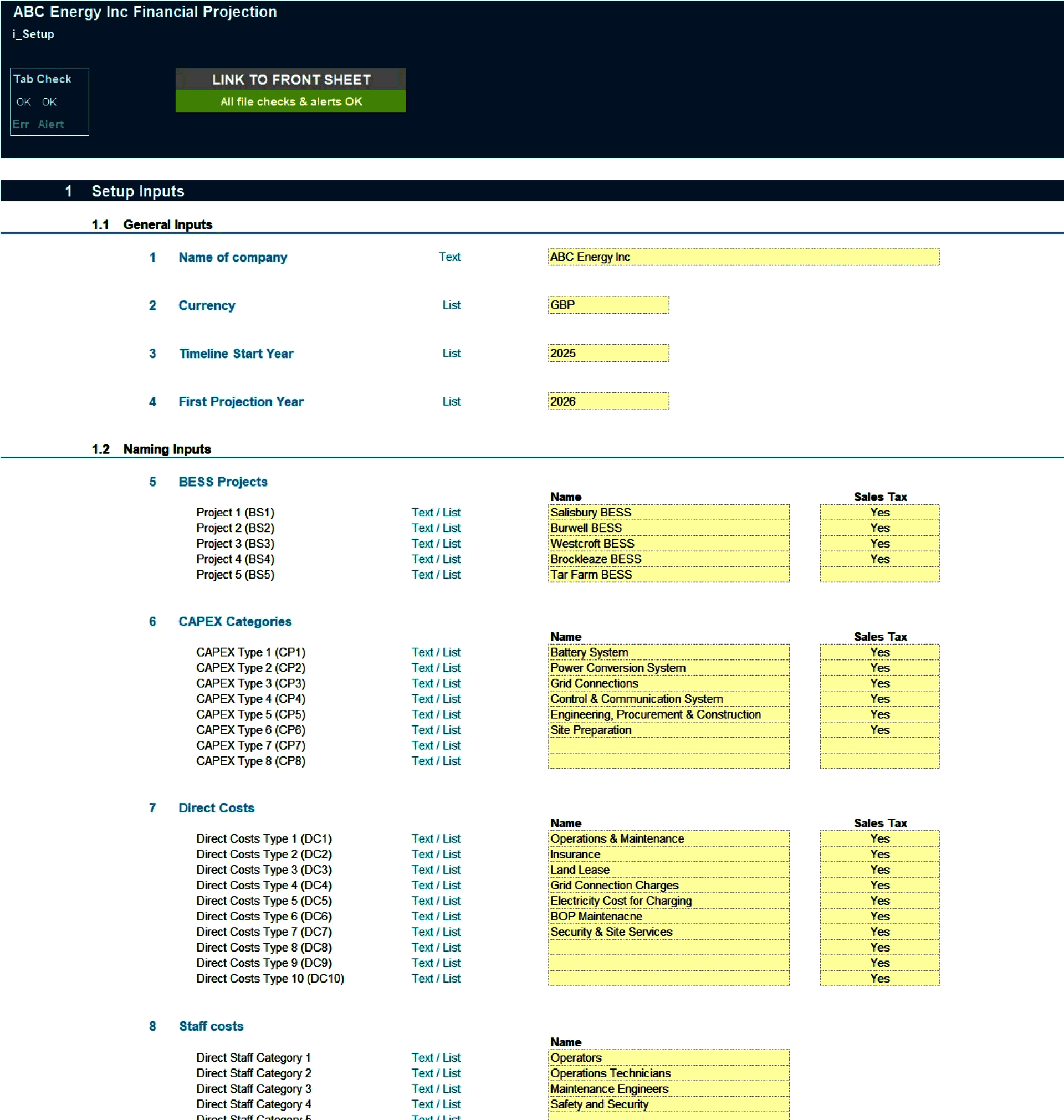Click the green All file checks & alerts OK banner

[290, 101]
